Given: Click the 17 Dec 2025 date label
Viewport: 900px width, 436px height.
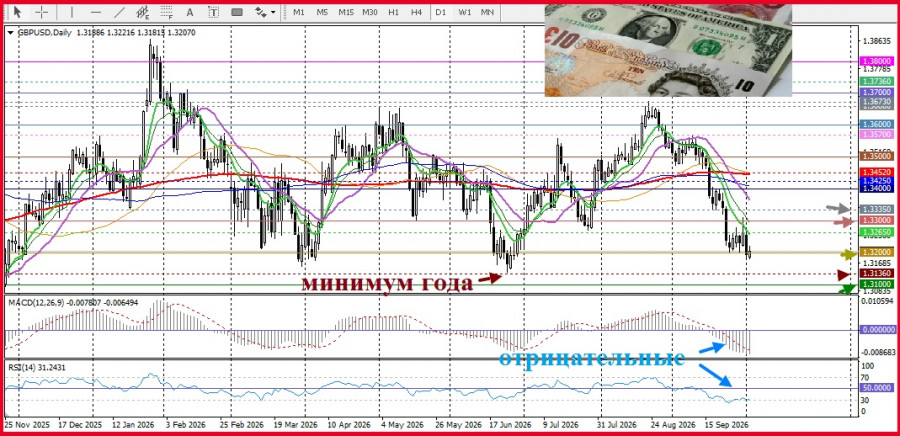Looking at the screenshot, I should click(x=80, y=426).
